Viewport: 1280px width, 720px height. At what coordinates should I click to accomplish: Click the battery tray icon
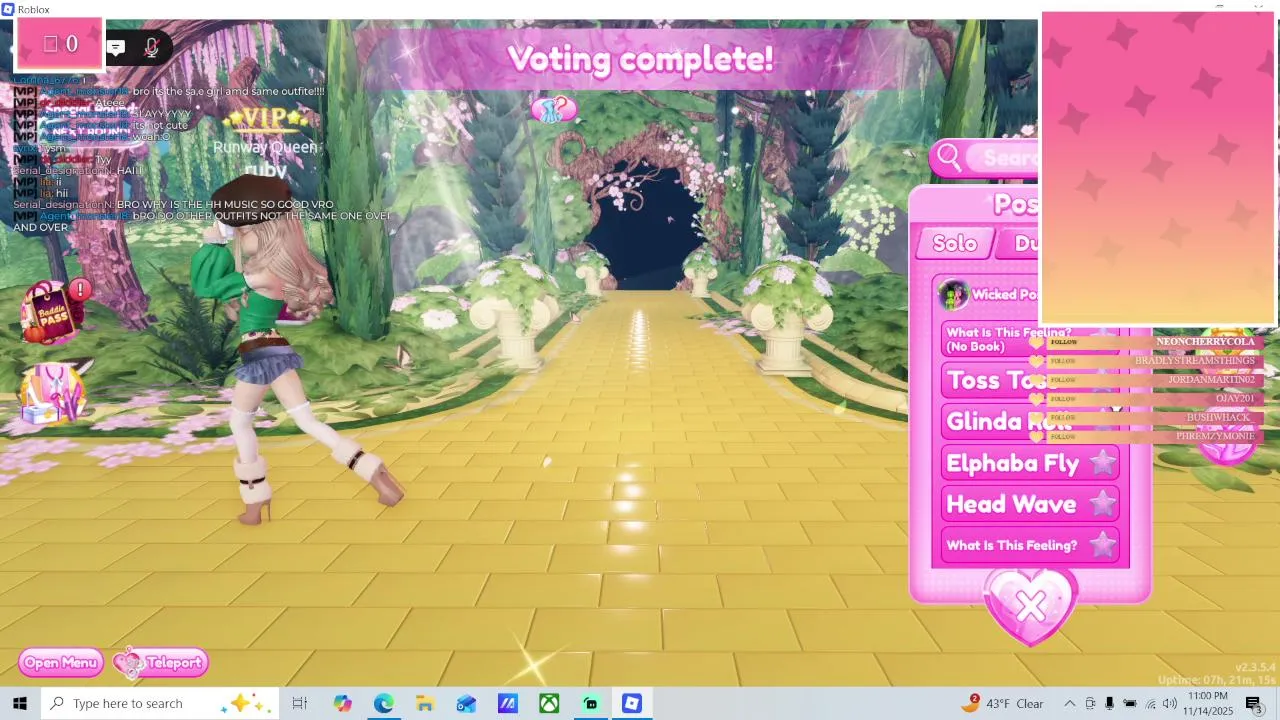(1130, 703)
